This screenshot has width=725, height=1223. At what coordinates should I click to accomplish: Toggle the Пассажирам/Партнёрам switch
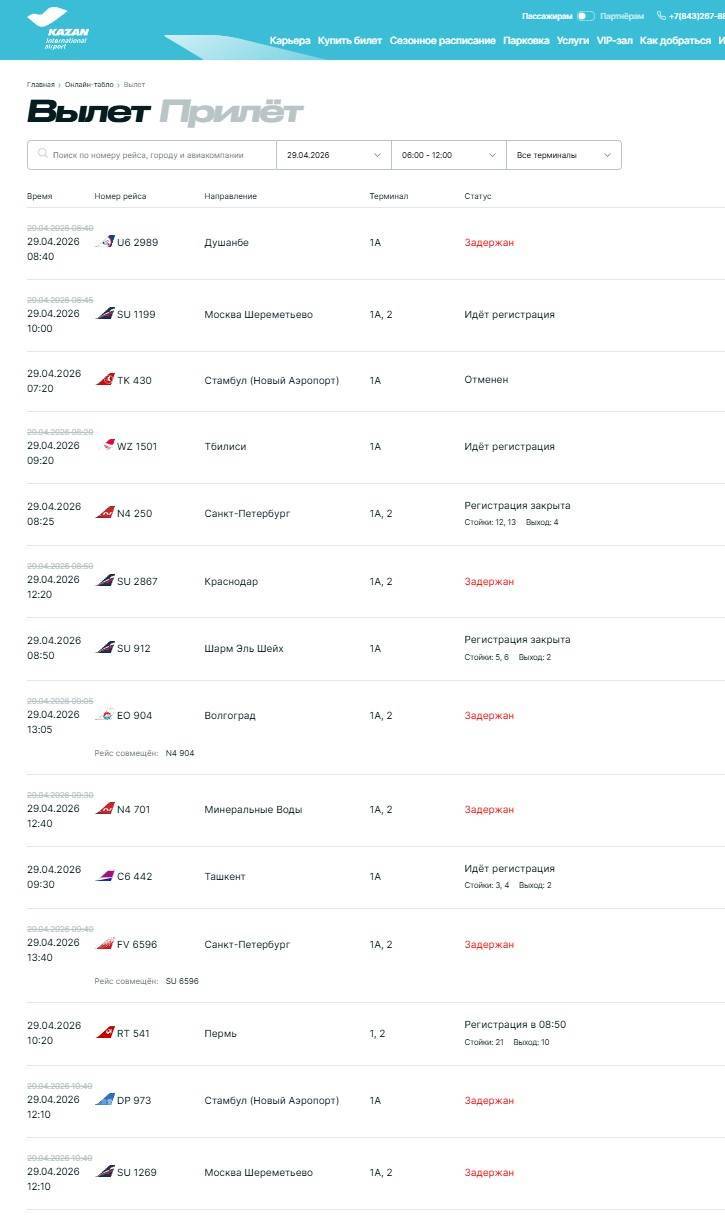[x=585, y=16]
